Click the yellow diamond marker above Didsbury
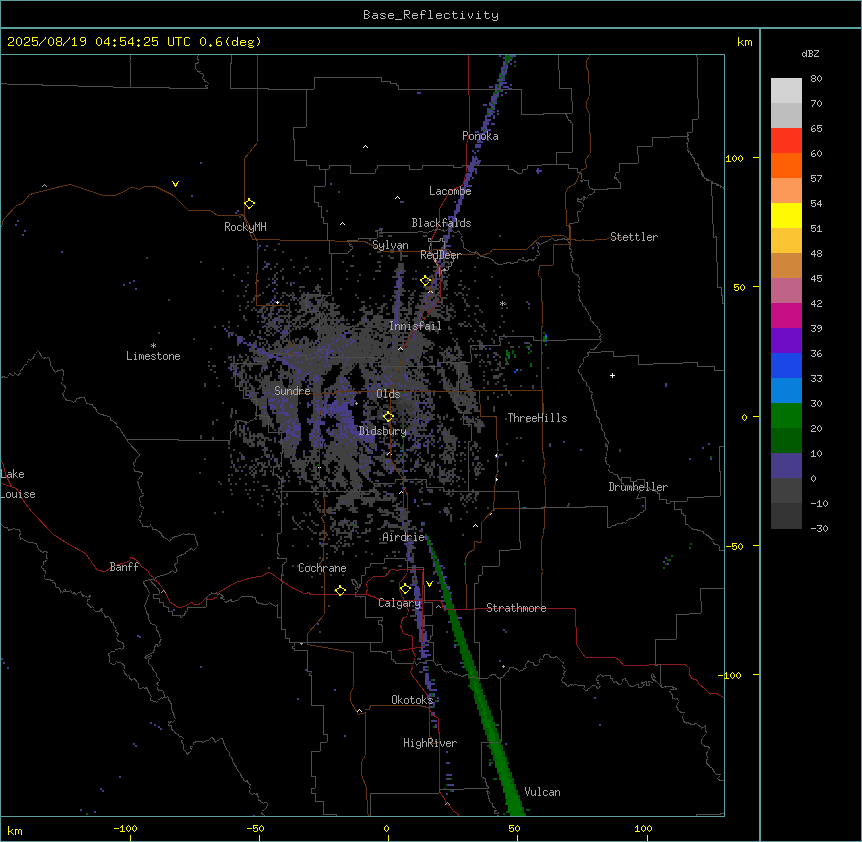Image resolution: width=862 pixels, height=842 pixels. [388, 417]
